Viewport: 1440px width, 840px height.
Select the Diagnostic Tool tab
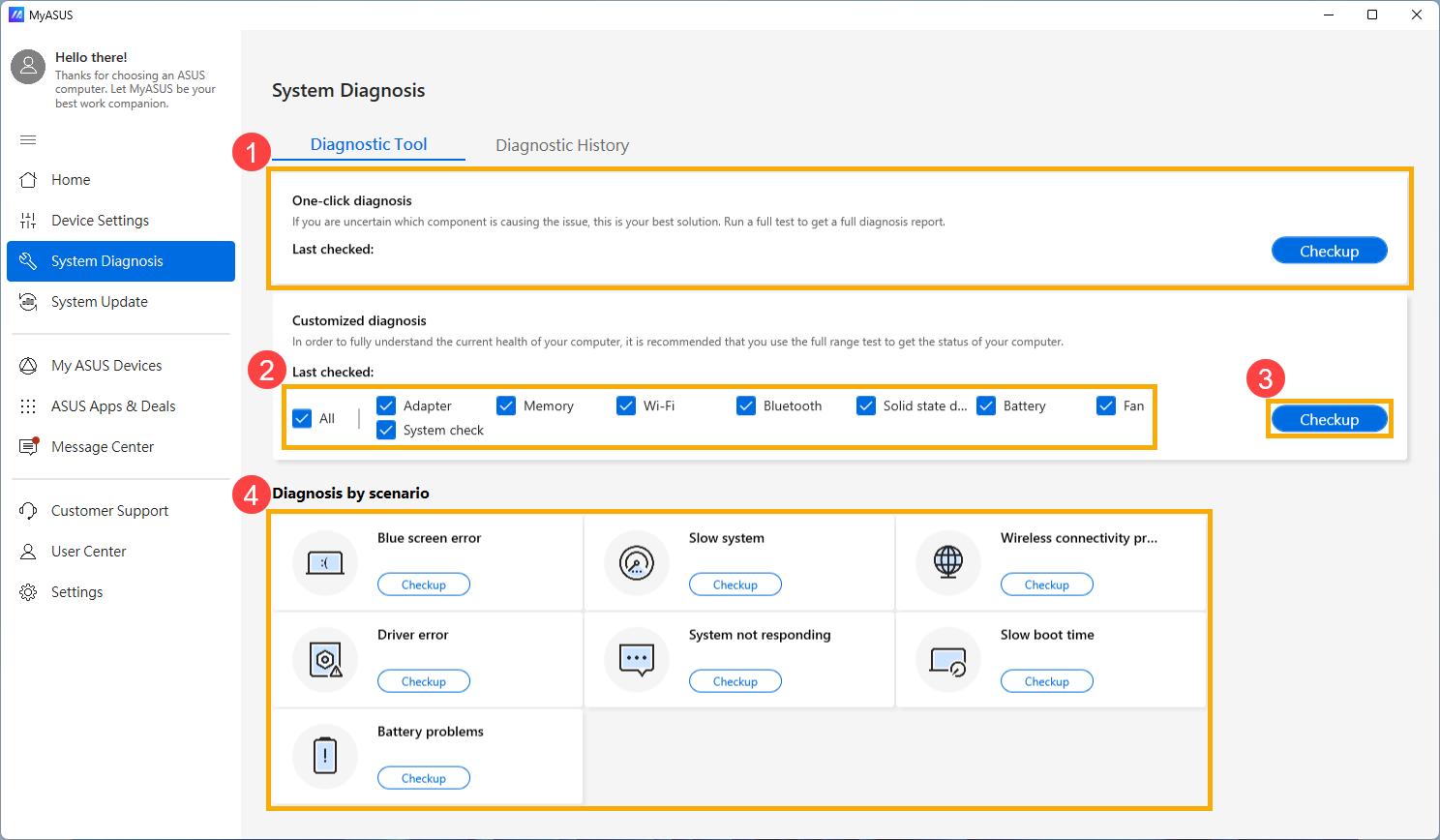369,144
